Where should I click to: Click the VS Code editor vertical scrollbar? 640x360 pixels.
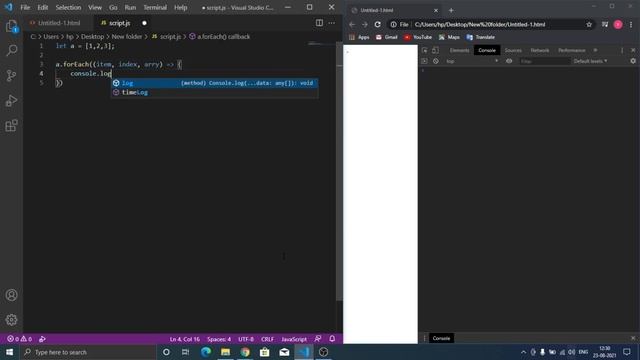pyautogui.click(x=340, y=171)
